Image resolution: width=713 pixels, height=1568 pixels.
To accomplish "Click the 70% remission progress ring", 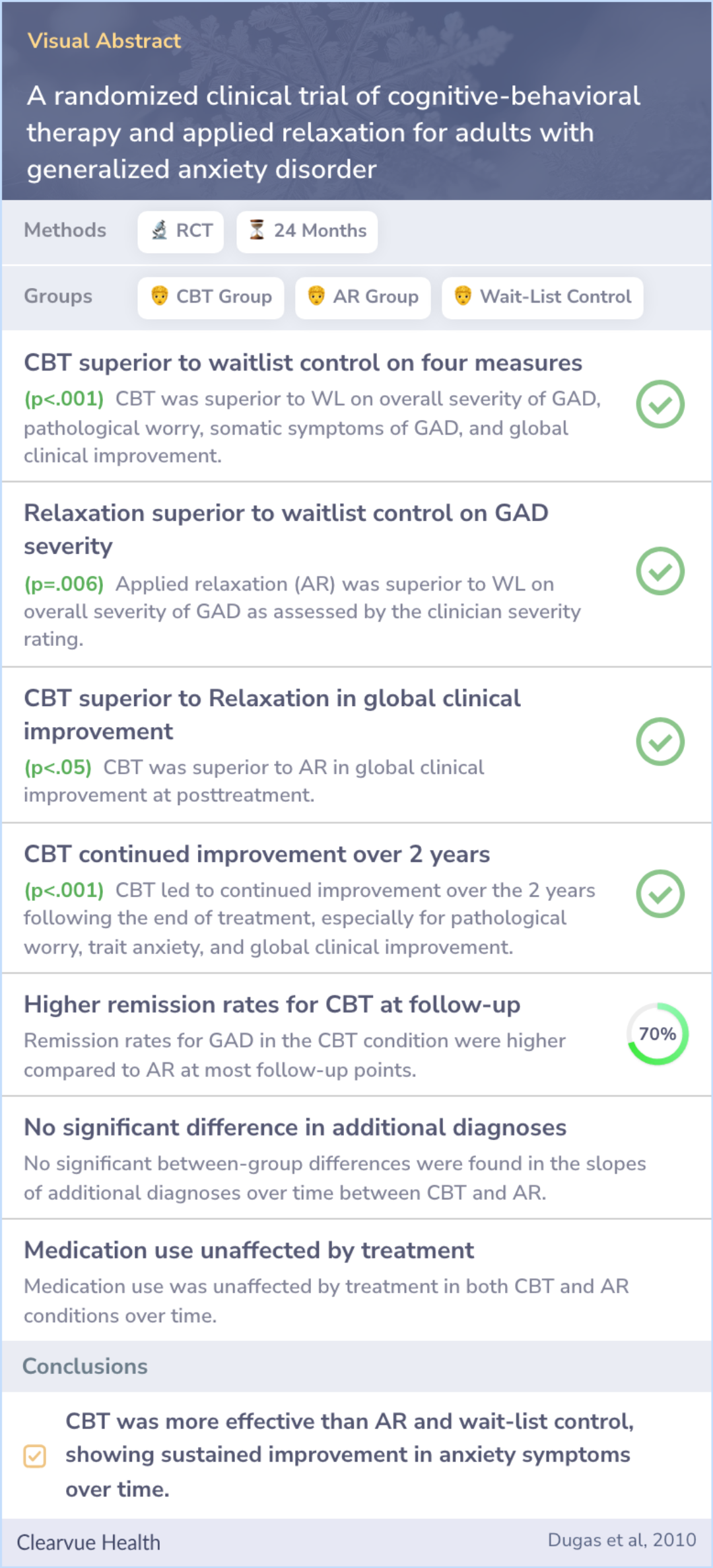I will (658, 1034).
